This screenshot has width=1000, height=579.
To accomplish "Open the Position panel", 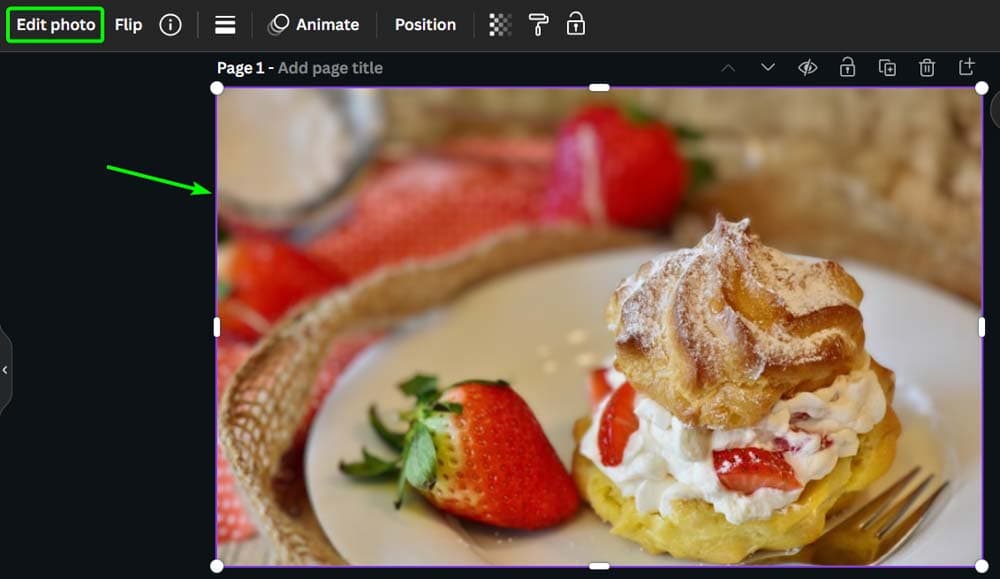I will click(x=425, y=25).
